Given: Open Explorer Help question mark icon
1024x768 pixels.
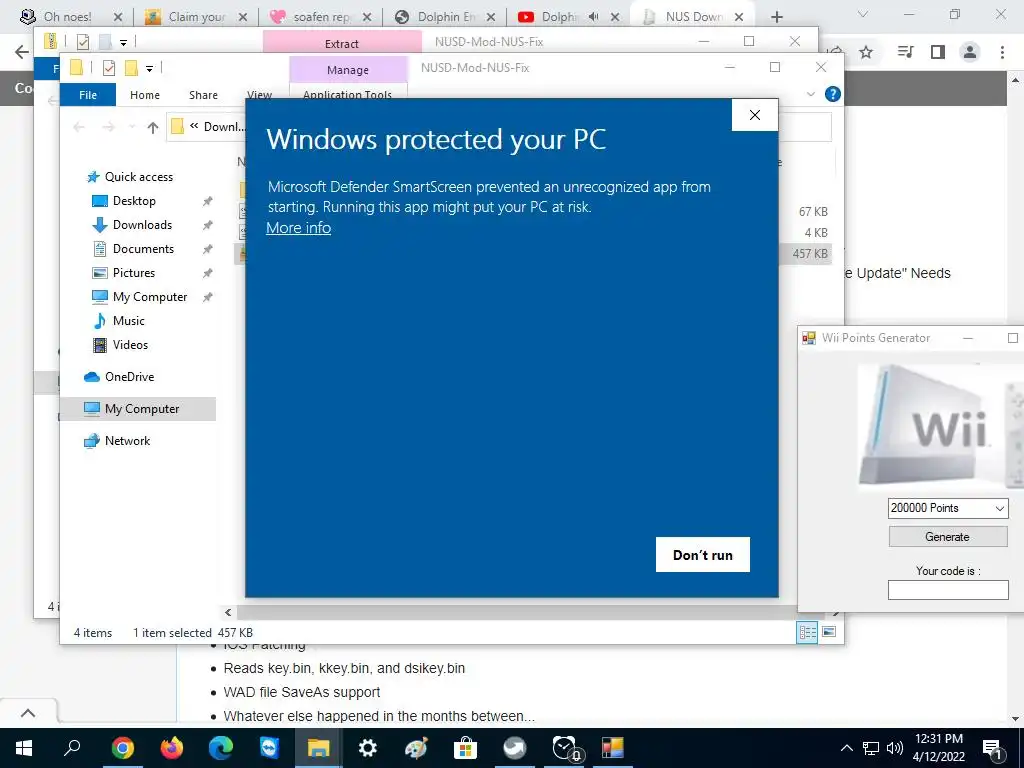Looking at the screenshot, I should pyautogui.click(x=833, y=94).
